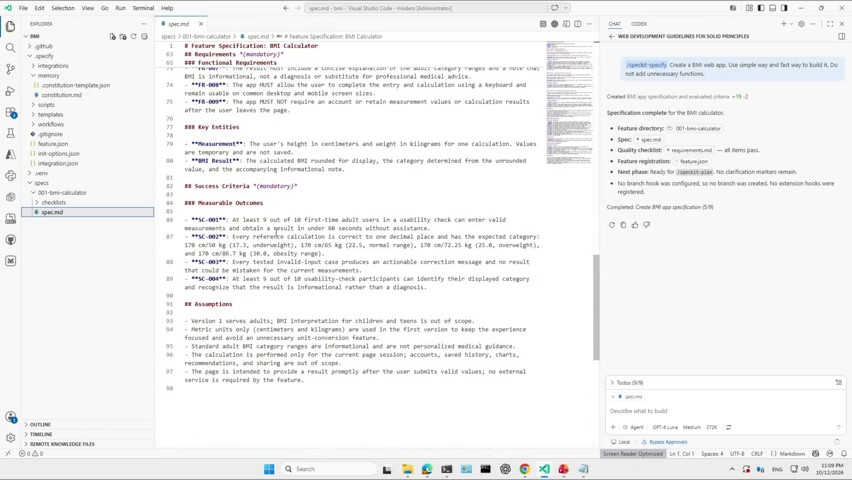852x480 pixels.
Task: Toggle Bypass Approvals setting
Action: point(664,442)
